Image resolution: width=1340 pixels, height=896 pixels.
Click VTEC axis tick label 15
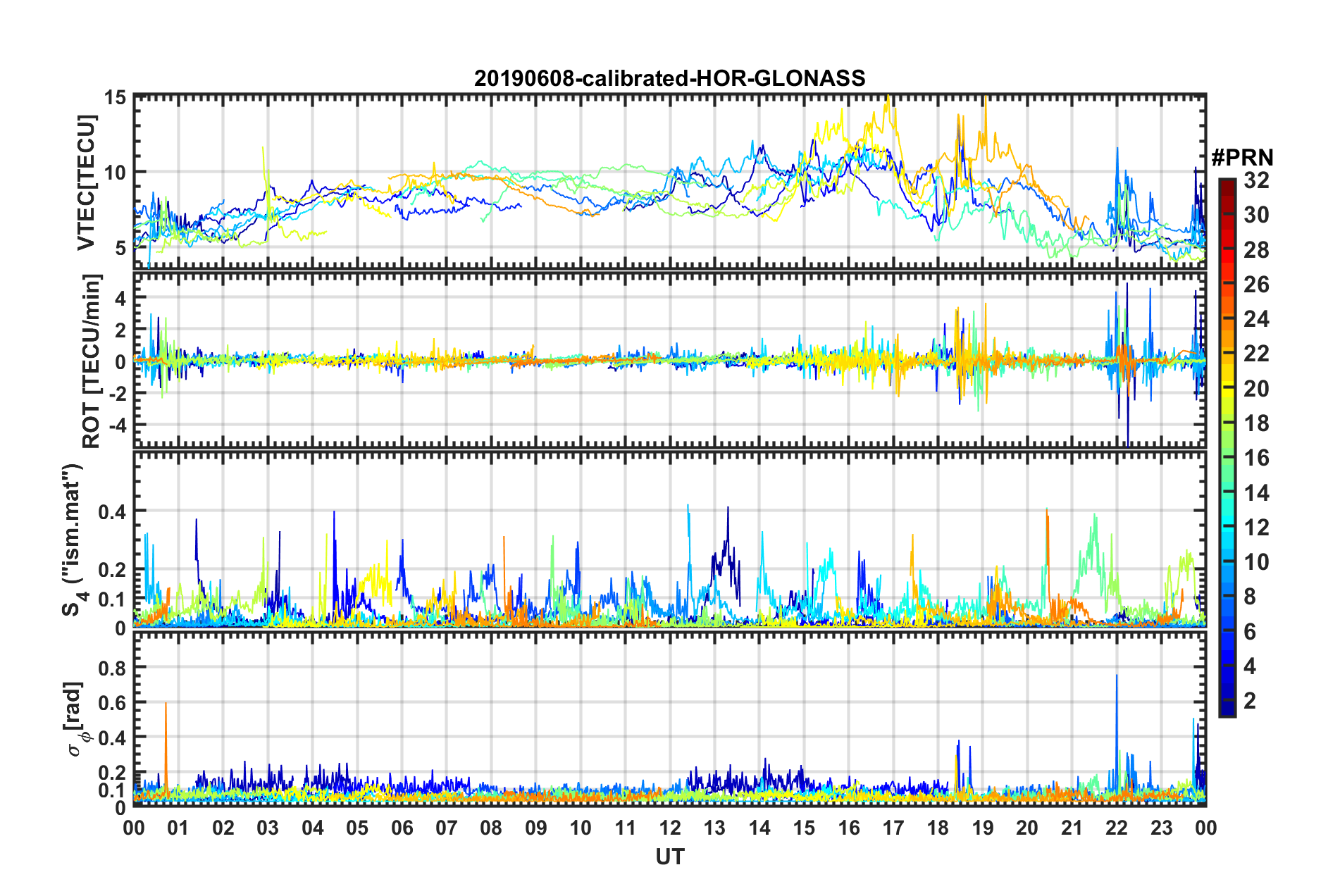pyautogui.click(x=116, y=97)
